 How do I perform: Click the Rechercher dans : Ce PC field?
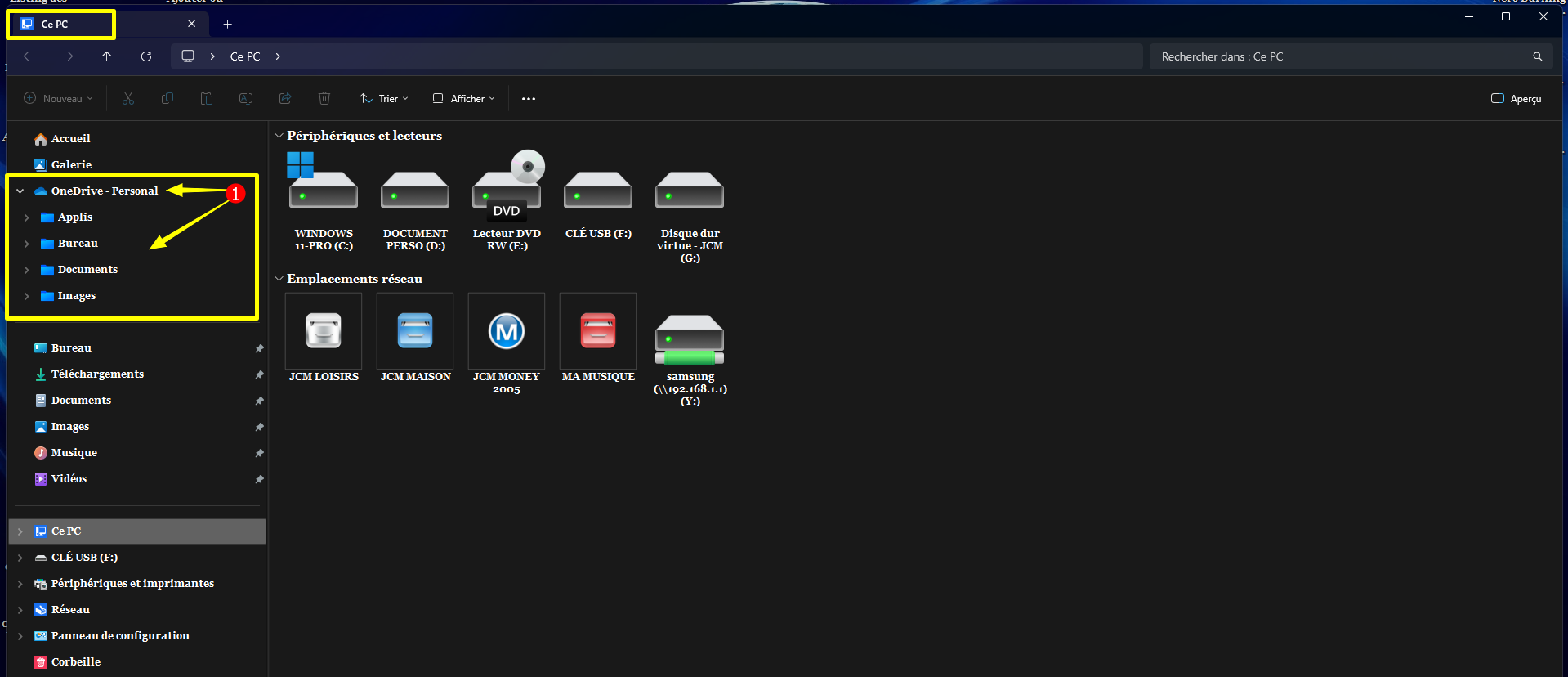[x=1351, y=56]
